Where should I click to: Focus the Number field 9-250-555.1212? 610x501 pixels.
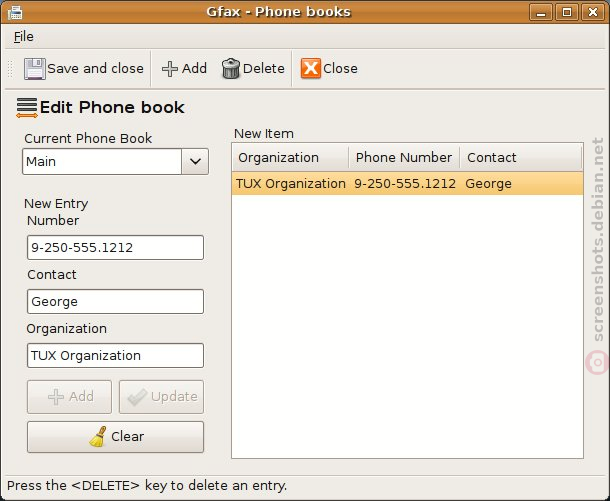(115, 247)
